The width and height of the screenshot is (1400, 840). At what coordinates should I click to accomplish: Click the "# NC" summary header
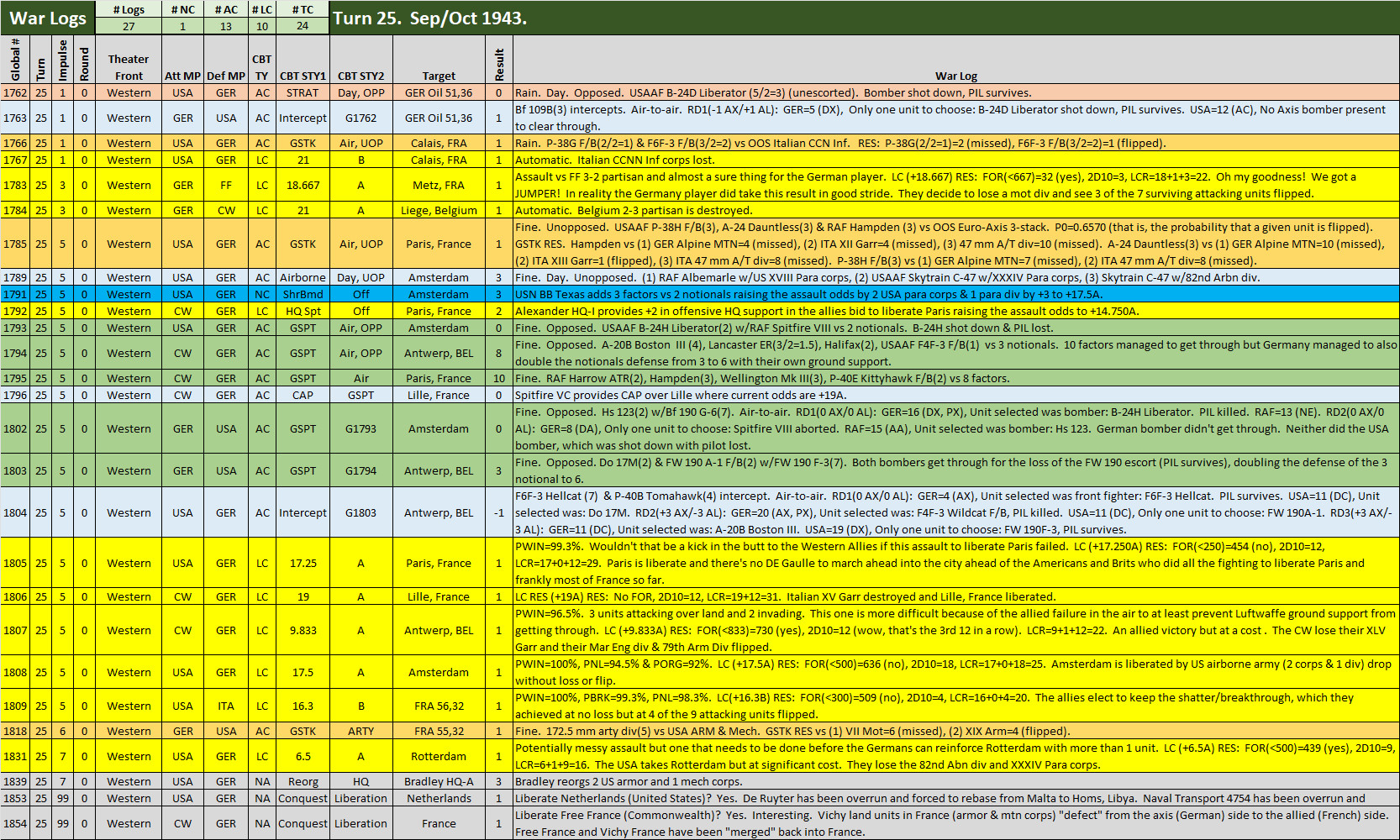point(182,9)
